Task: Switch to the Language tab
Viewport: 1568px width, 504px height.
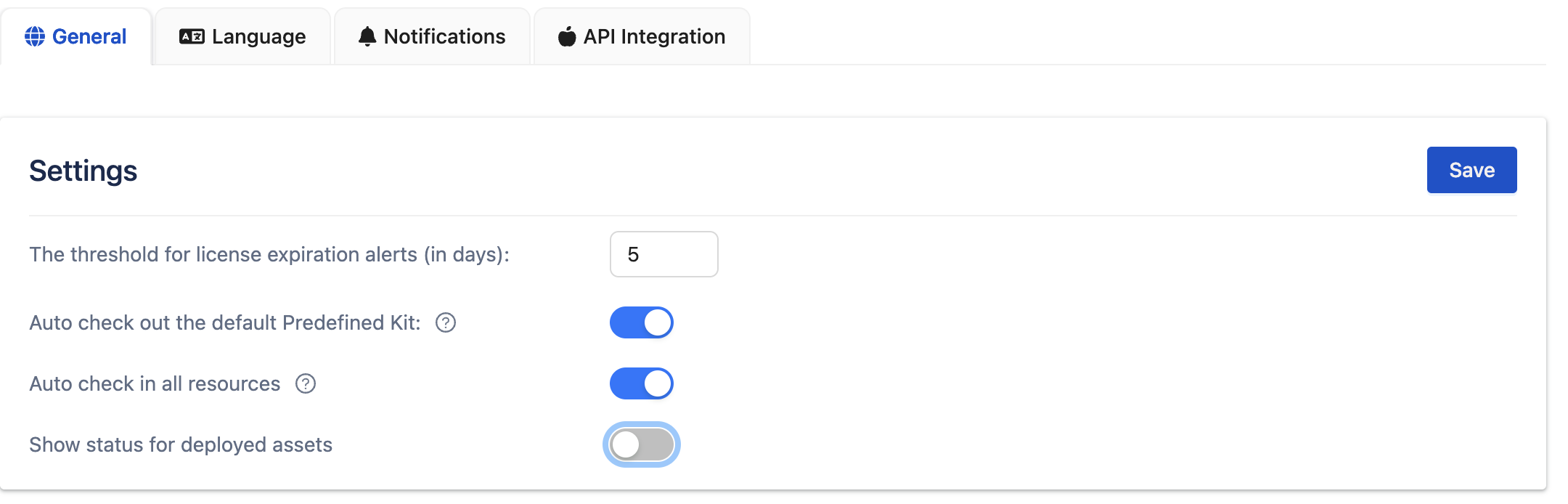Action: (x=258, y=36)
